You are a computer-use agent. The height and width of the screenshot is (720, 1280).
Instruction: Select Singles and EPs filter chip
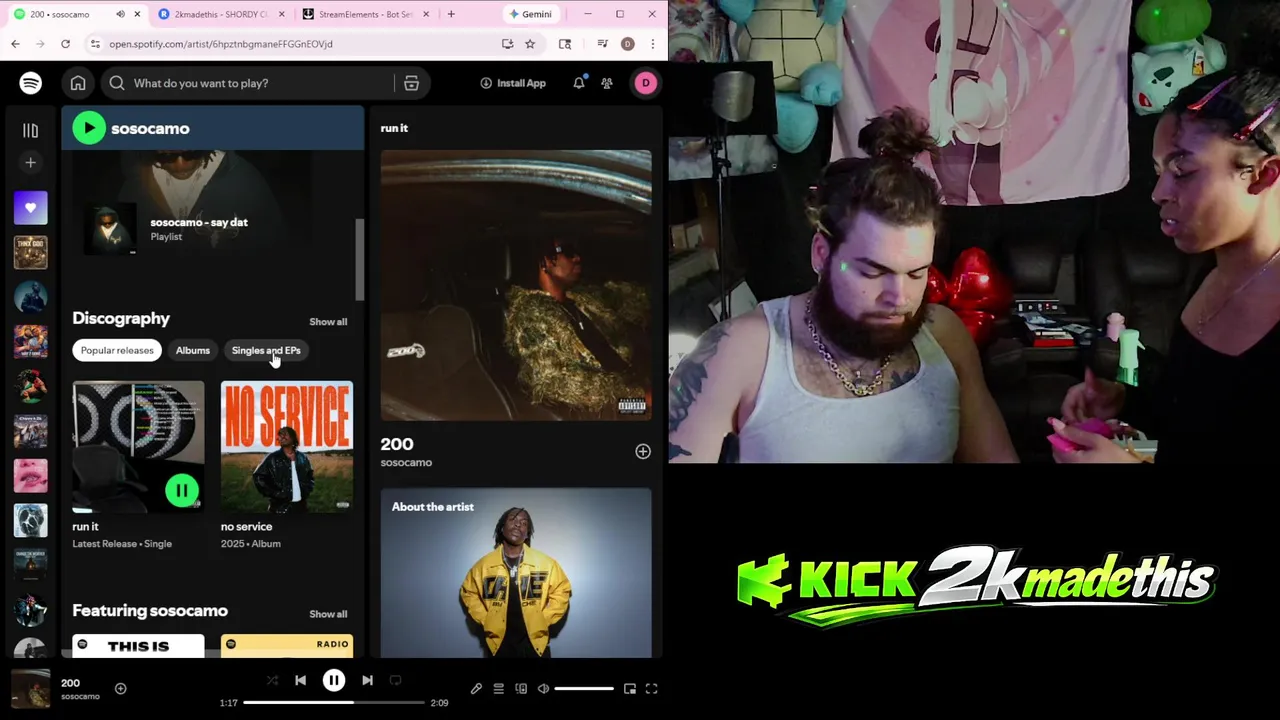click(x=266, y=350)
